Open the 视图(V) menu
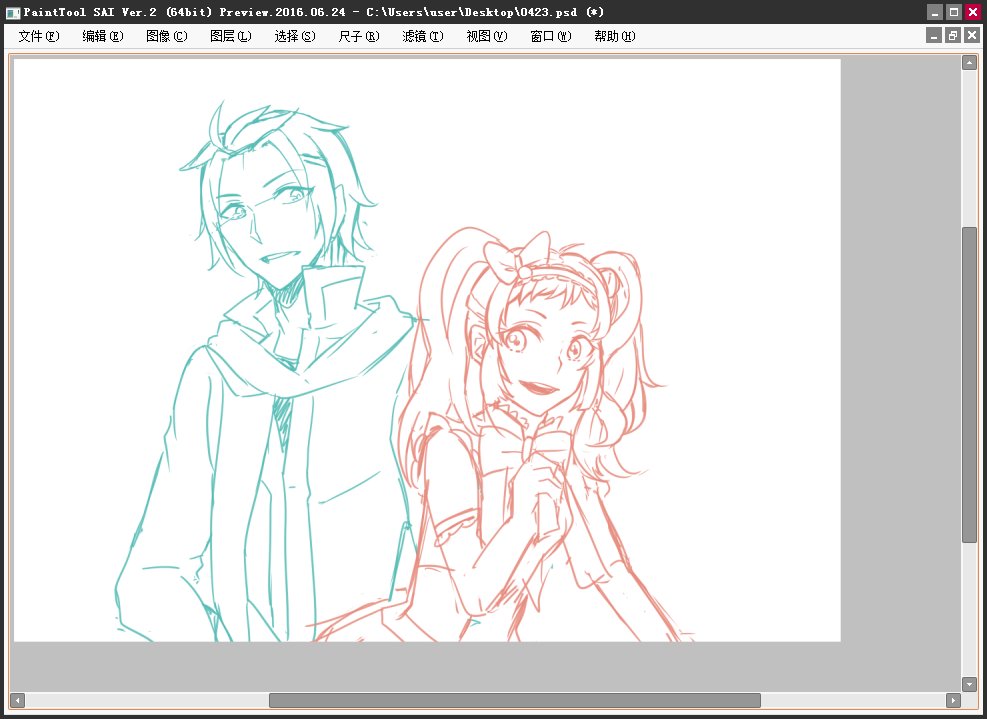 [x=487, y=36]
